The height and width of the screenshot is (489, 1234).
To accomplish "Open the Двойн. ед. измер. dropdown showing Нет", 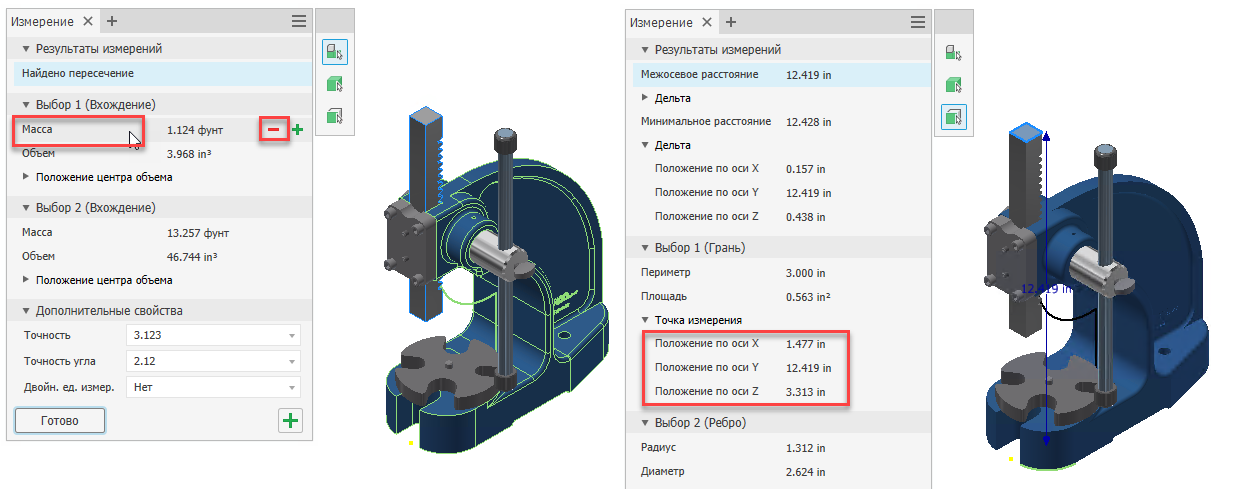I will click(213, 387).
